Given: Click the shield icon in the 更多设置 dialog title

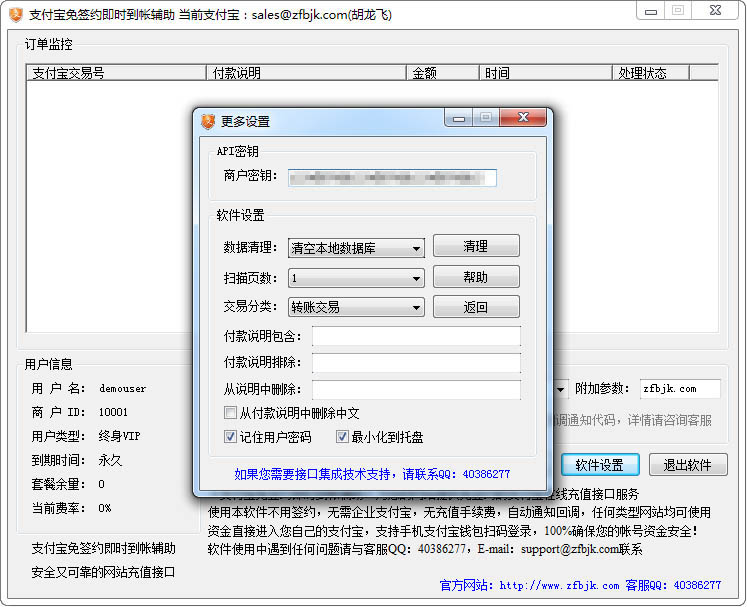Looking at the screenshot, I should [x=208, y=121].
